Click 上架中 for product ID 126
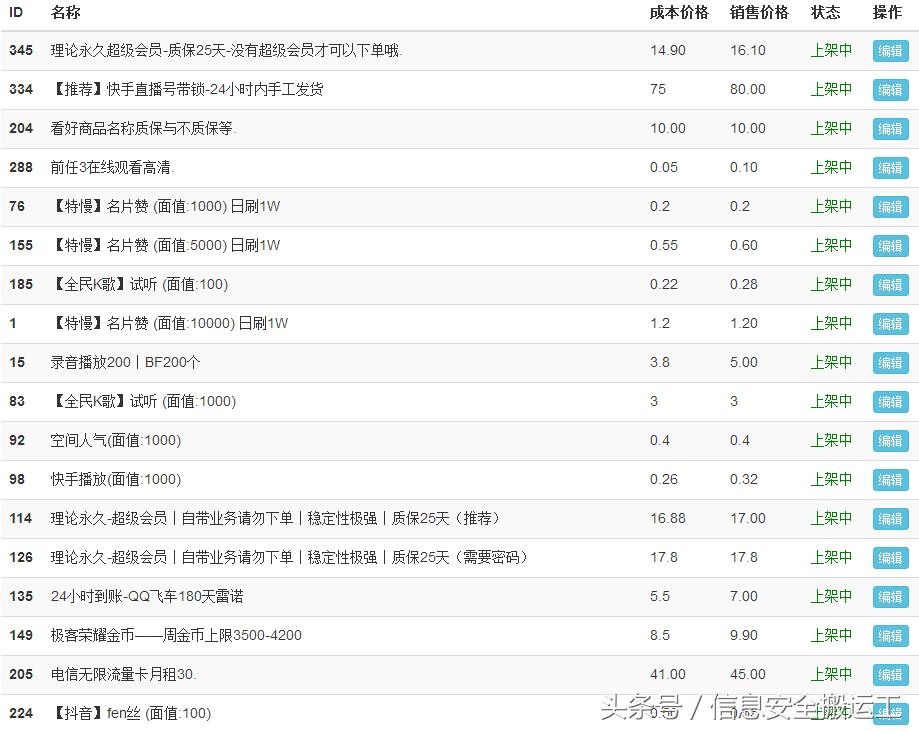 (830, 557)
